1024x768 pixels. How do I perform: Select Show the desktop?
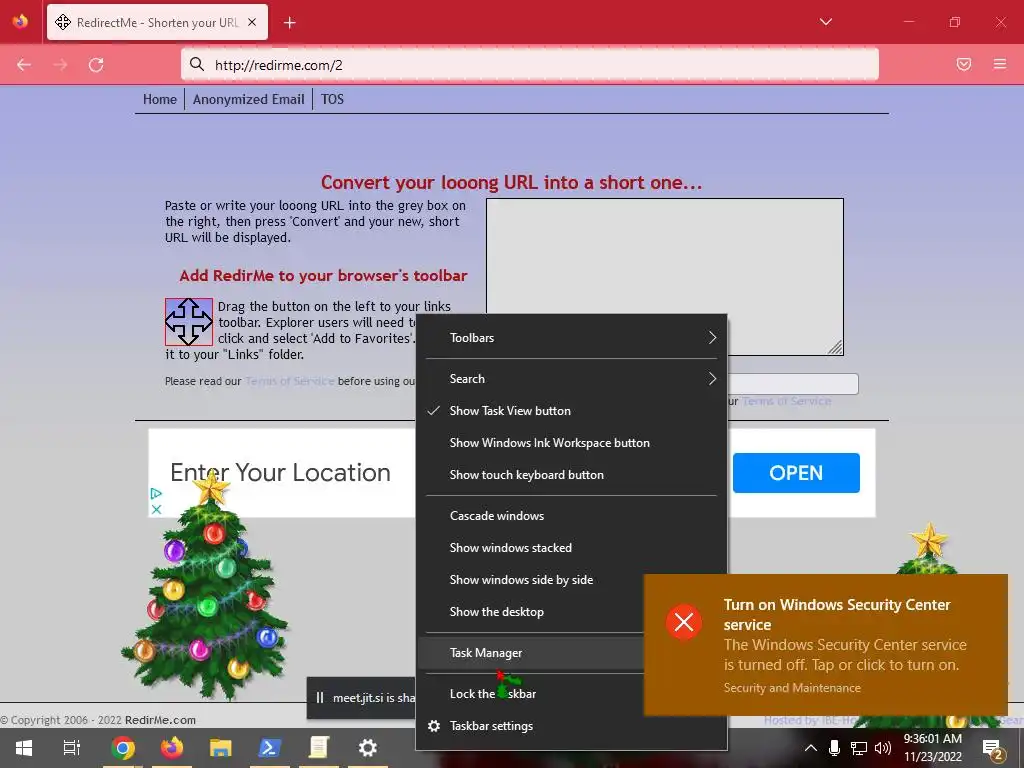(530, 612)
